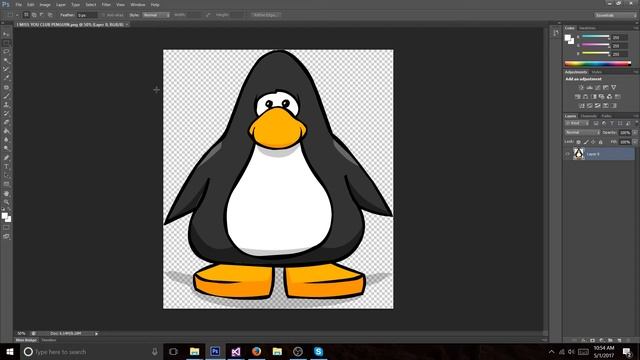
Task: Click the foreground and background color swatches
Action: point(6,217)
